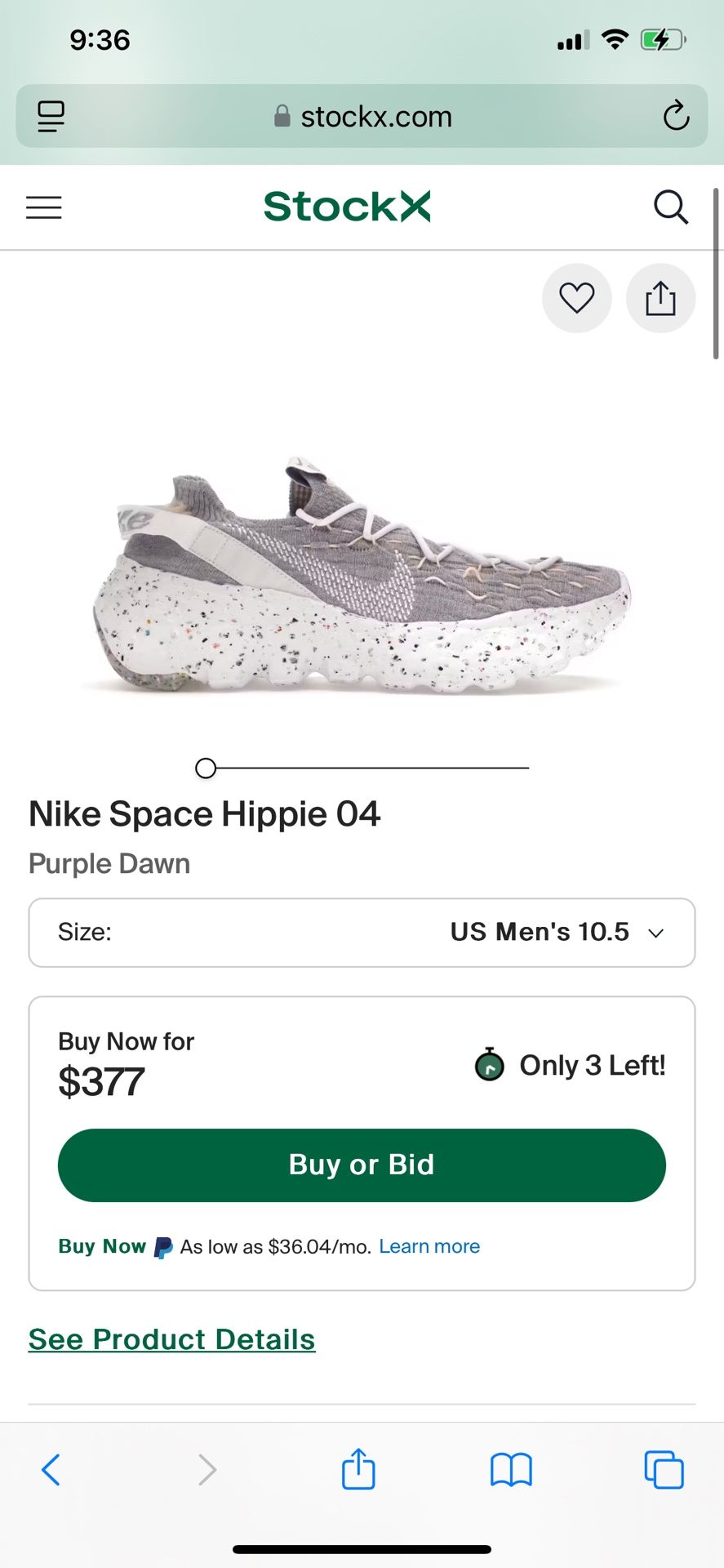Tap the search magnifier icon

pyautogui.click(x=671, y=207)
